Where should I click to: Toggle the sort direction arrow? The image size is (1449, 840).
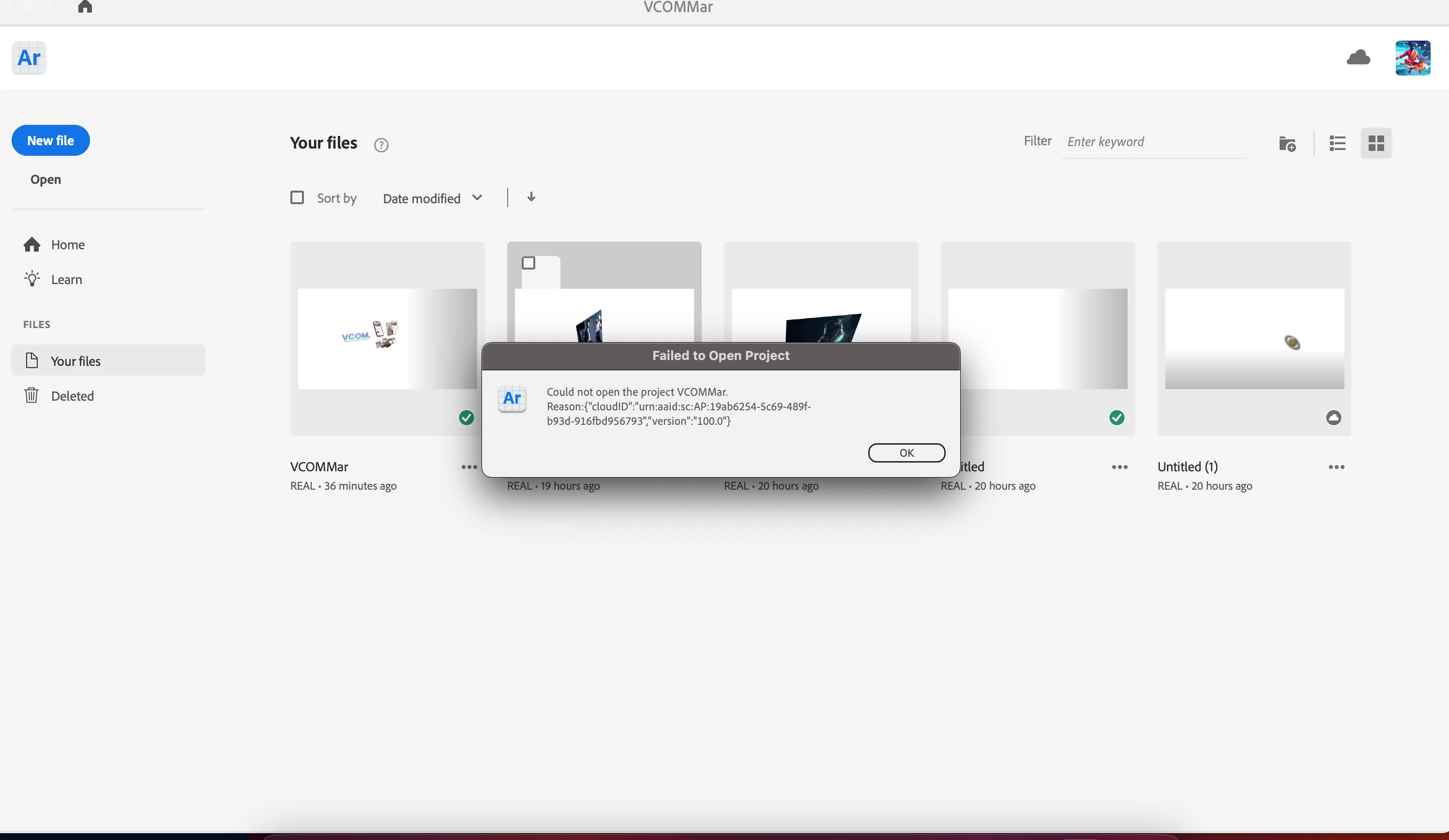(531, 197)
